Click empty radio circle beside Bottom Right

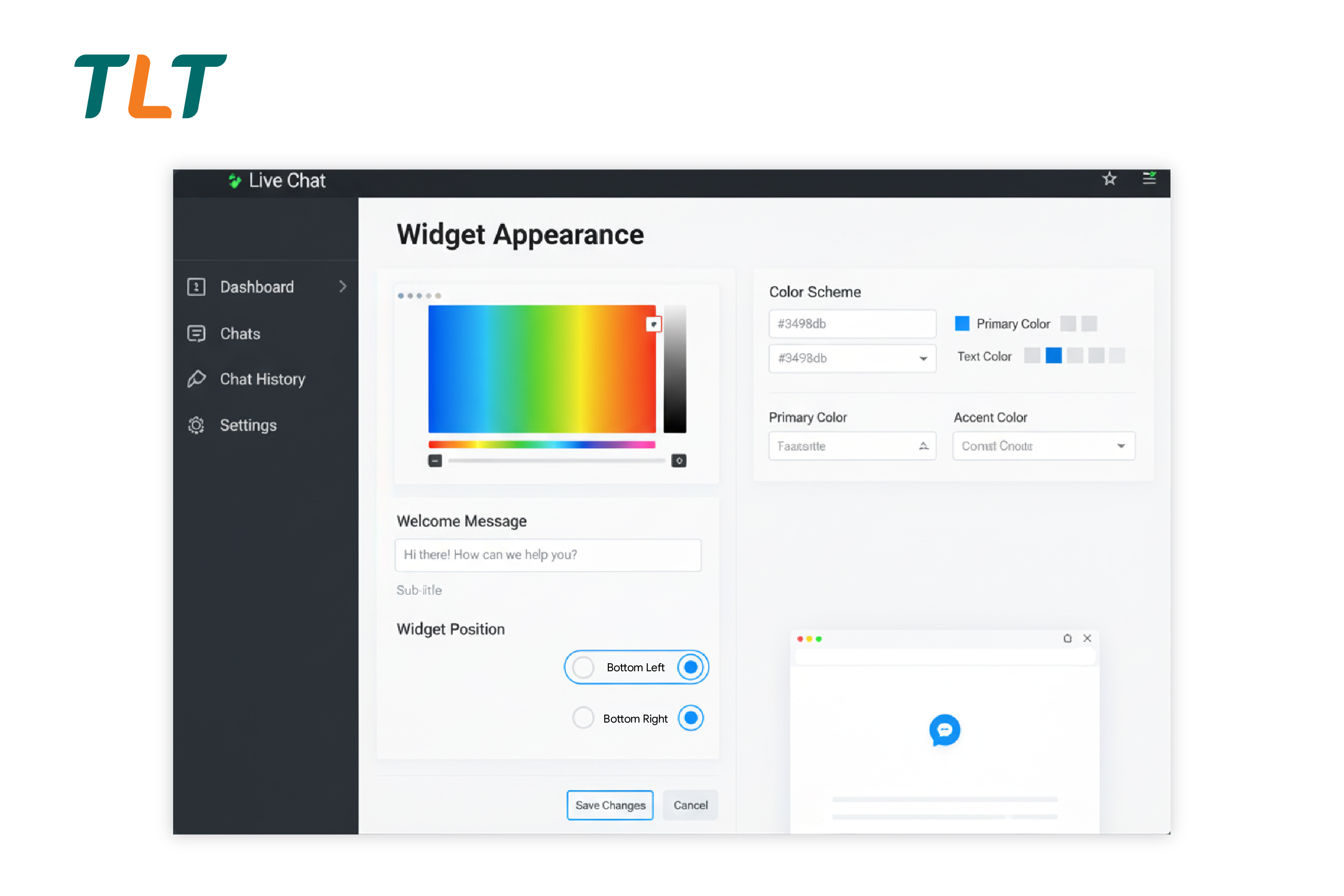(583, 718)
